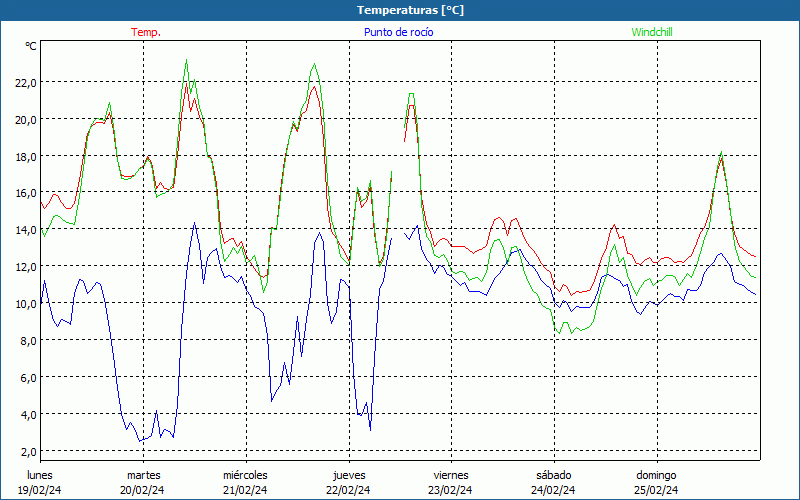The width and height of the screenshot is (800, 500).
Task: Click the '20/02/24' date label
Action: pos(142,490)
